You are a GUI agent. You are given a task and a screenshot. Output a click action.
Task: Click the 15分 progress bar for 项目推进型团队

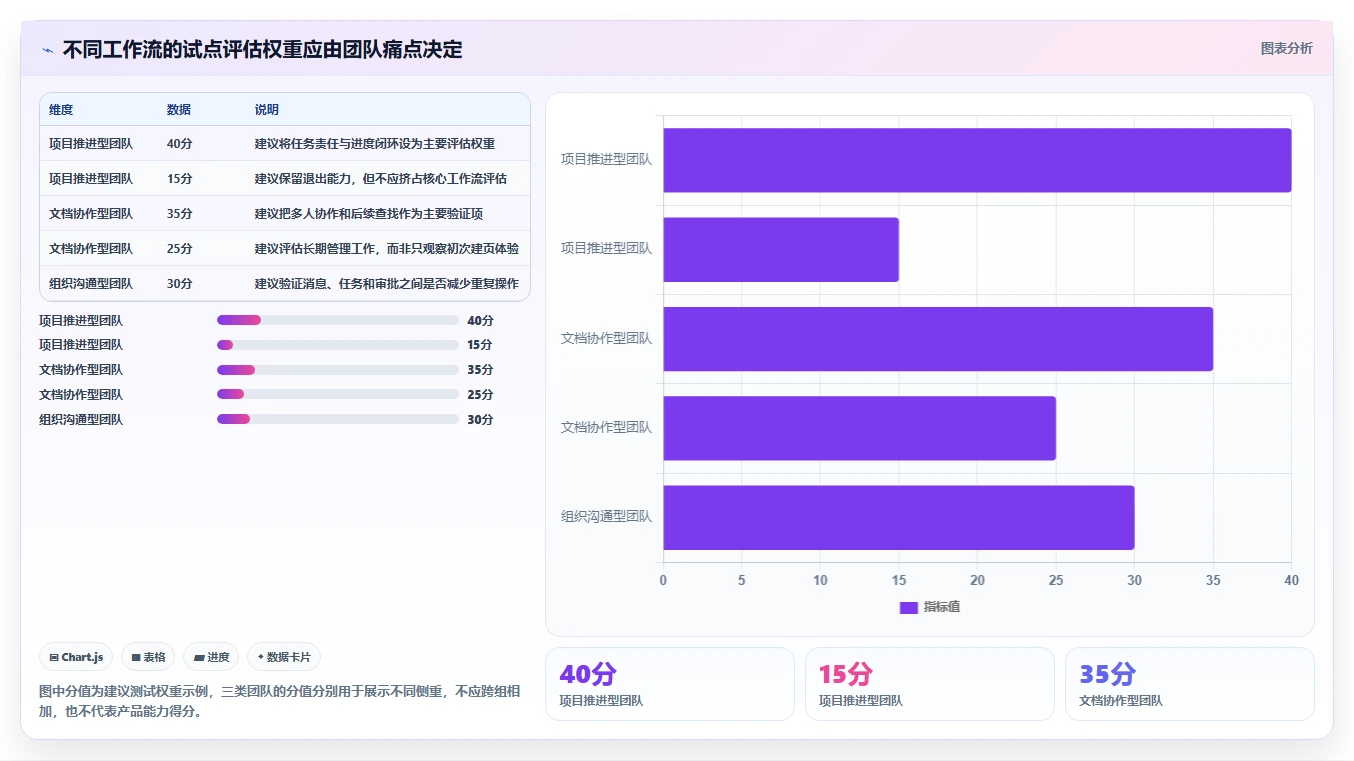(x=338, y=345)
